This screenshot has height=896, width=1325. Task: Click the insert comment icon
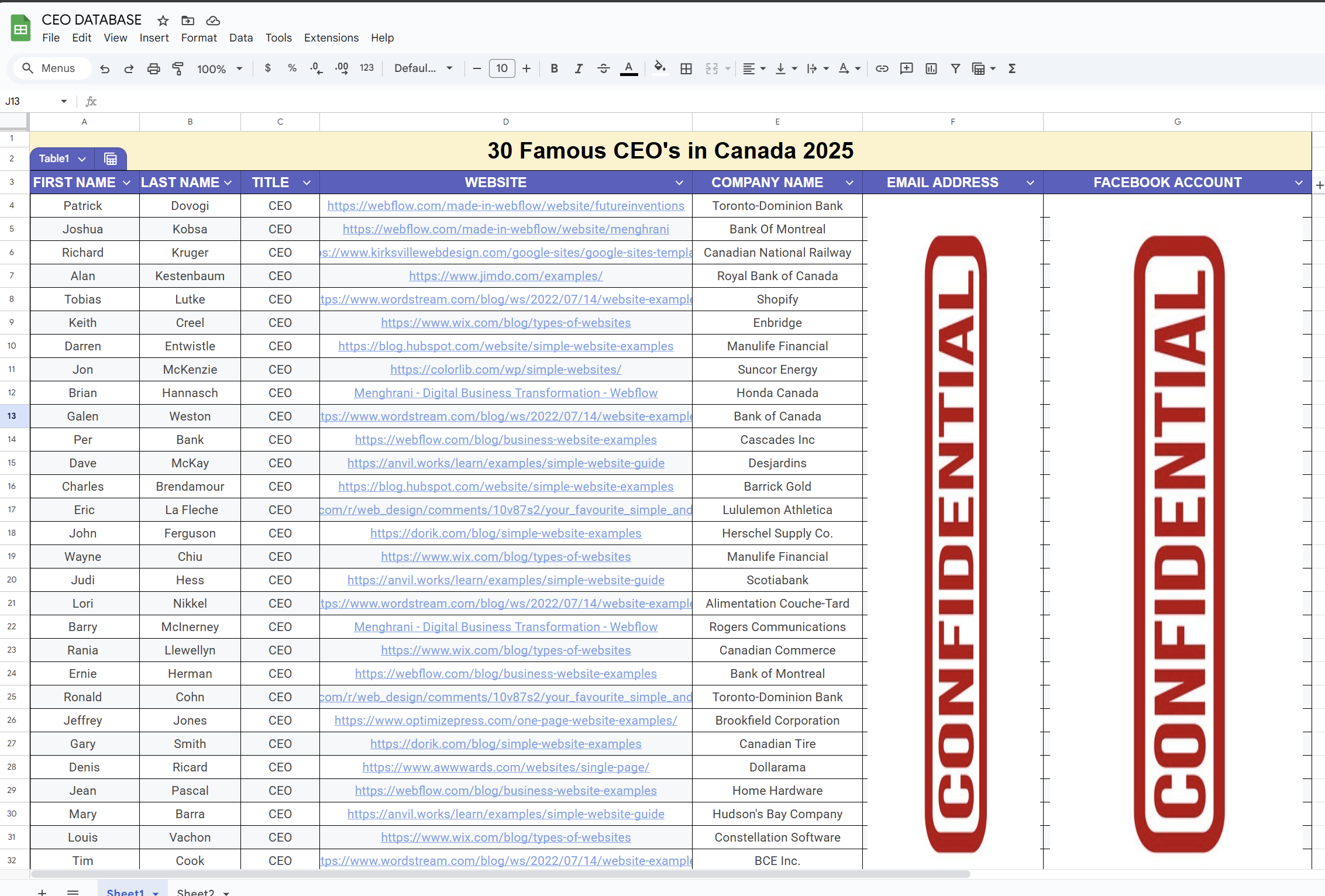pyautogui.click(x=906, y=68)
